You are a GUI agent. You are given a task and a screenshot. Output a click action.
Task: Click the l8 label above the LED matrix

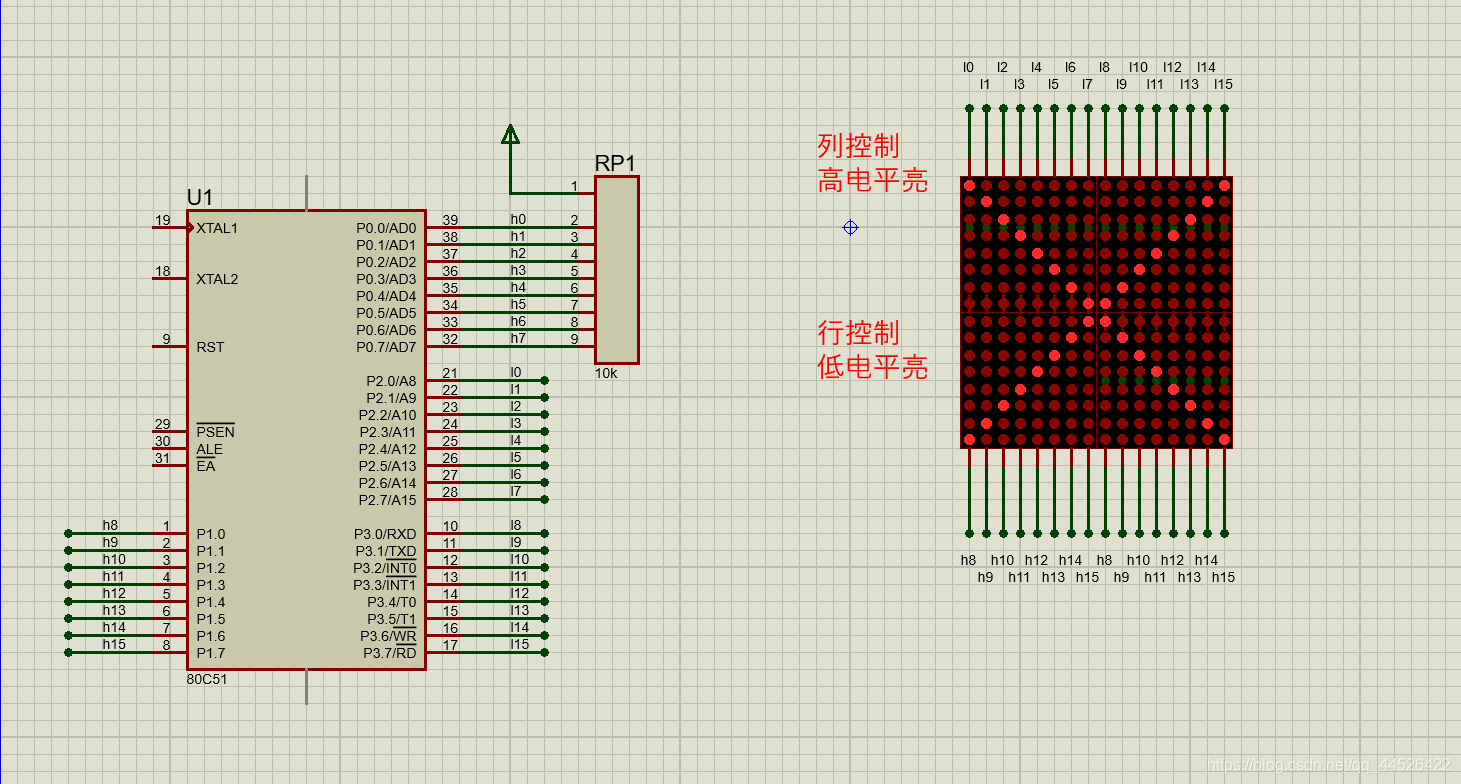point(1104,67)
